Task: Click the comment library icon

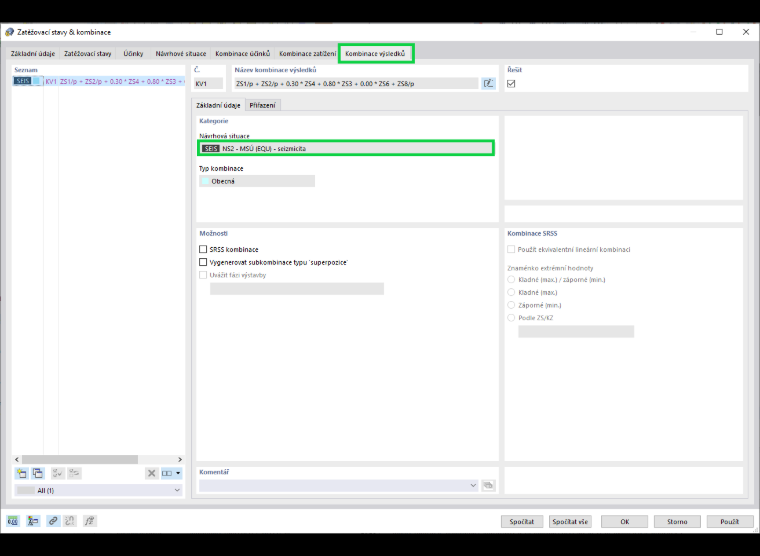Action: point(488,485)
